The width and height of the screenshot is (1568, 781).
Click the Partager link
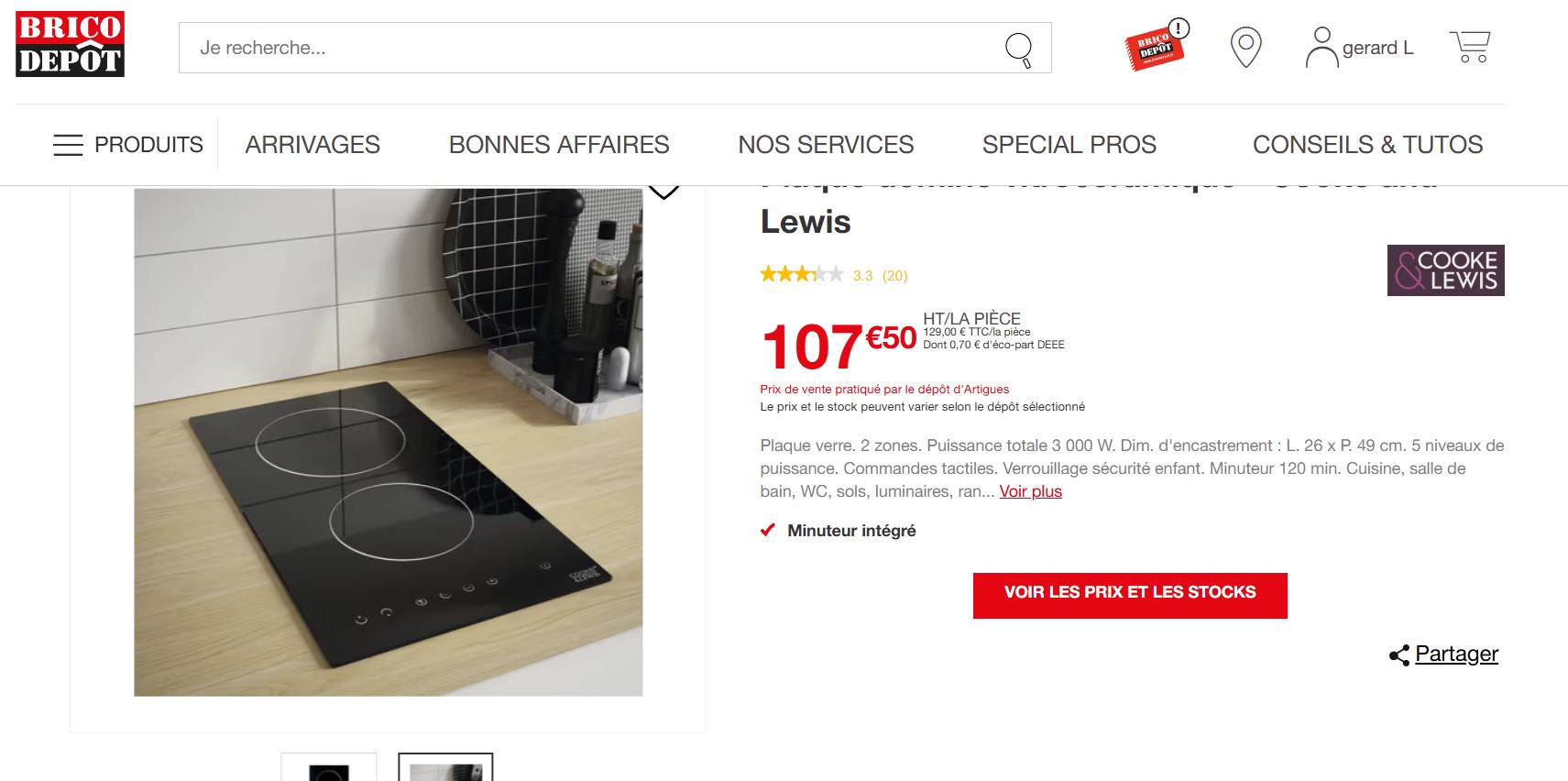point(1456,654)
